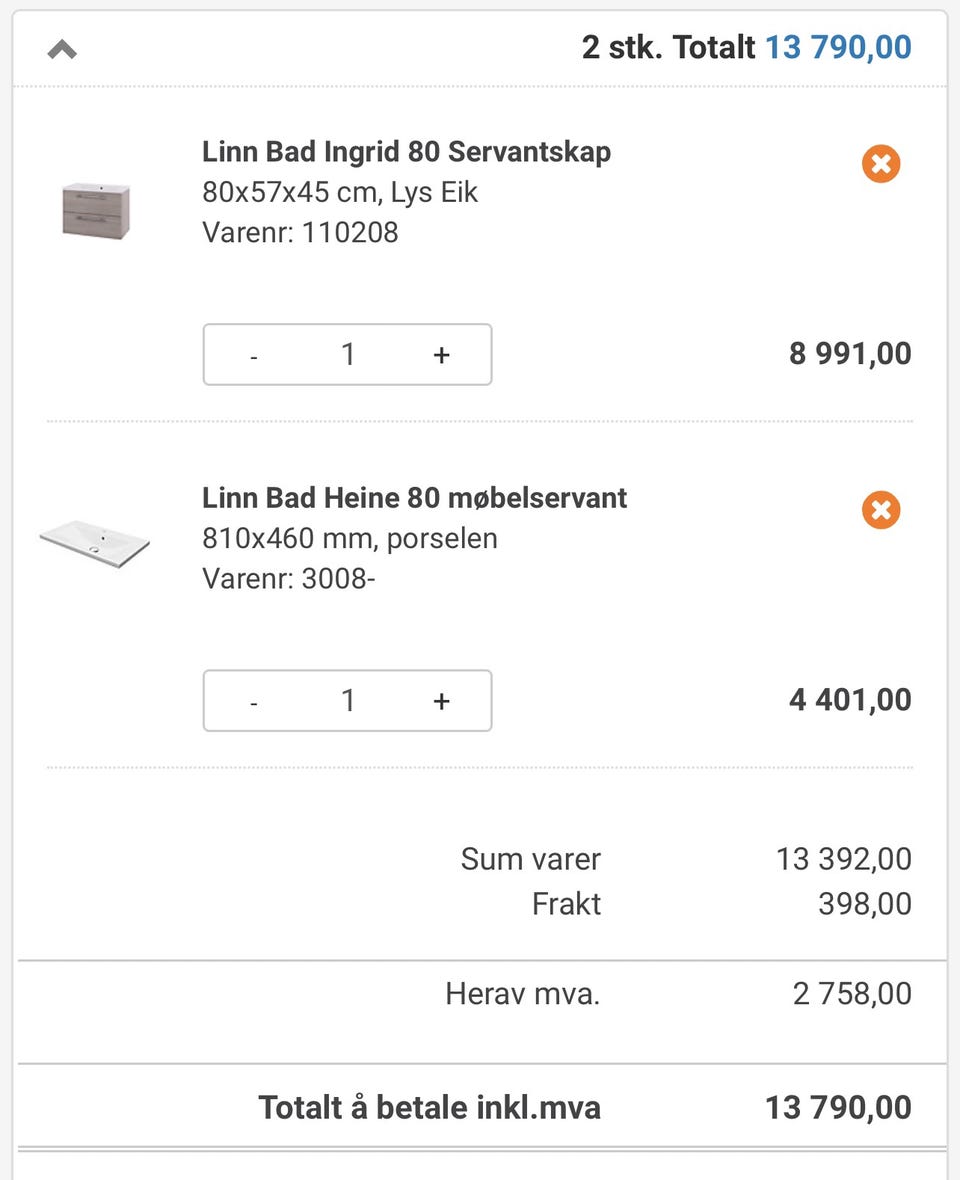Click the Heine møbelservant quantity field
This screenshot has height=1180, width=960.
[x=348, y=701]
